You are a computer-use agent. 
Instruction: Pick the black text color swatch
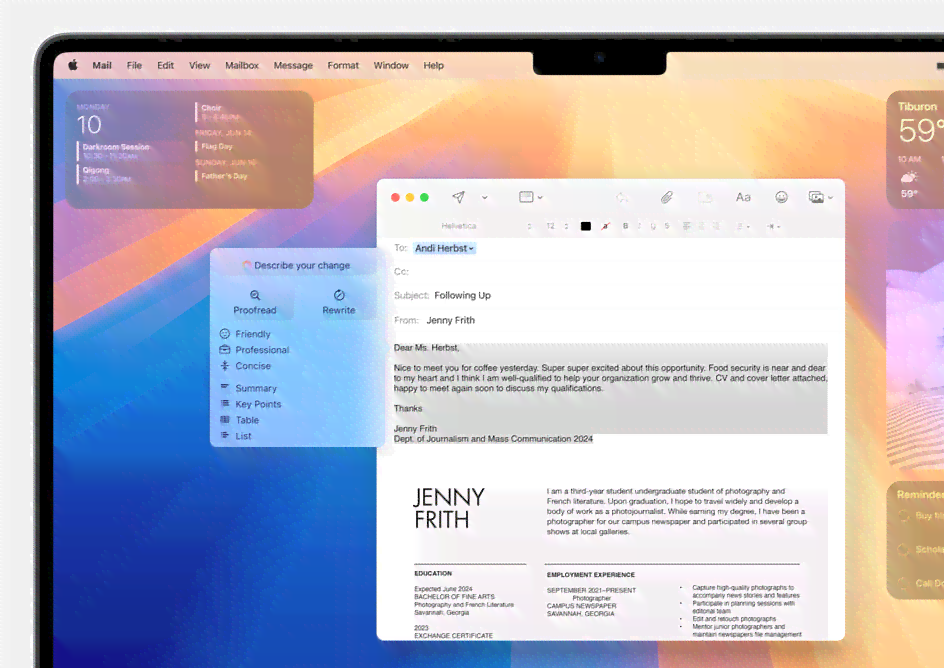click(585, 226)
